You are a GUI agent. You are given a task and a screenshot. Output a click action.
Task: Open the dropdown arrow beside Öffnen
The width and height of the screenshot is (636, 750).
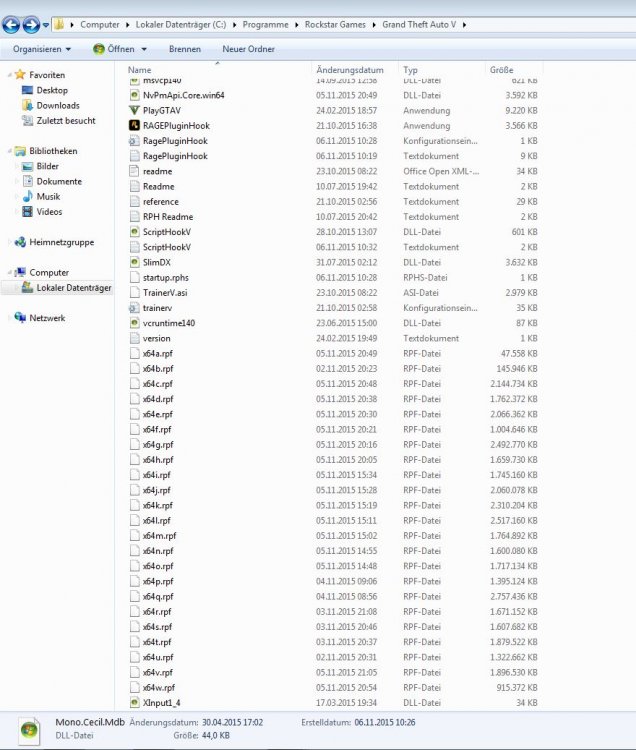pos(144,49)
